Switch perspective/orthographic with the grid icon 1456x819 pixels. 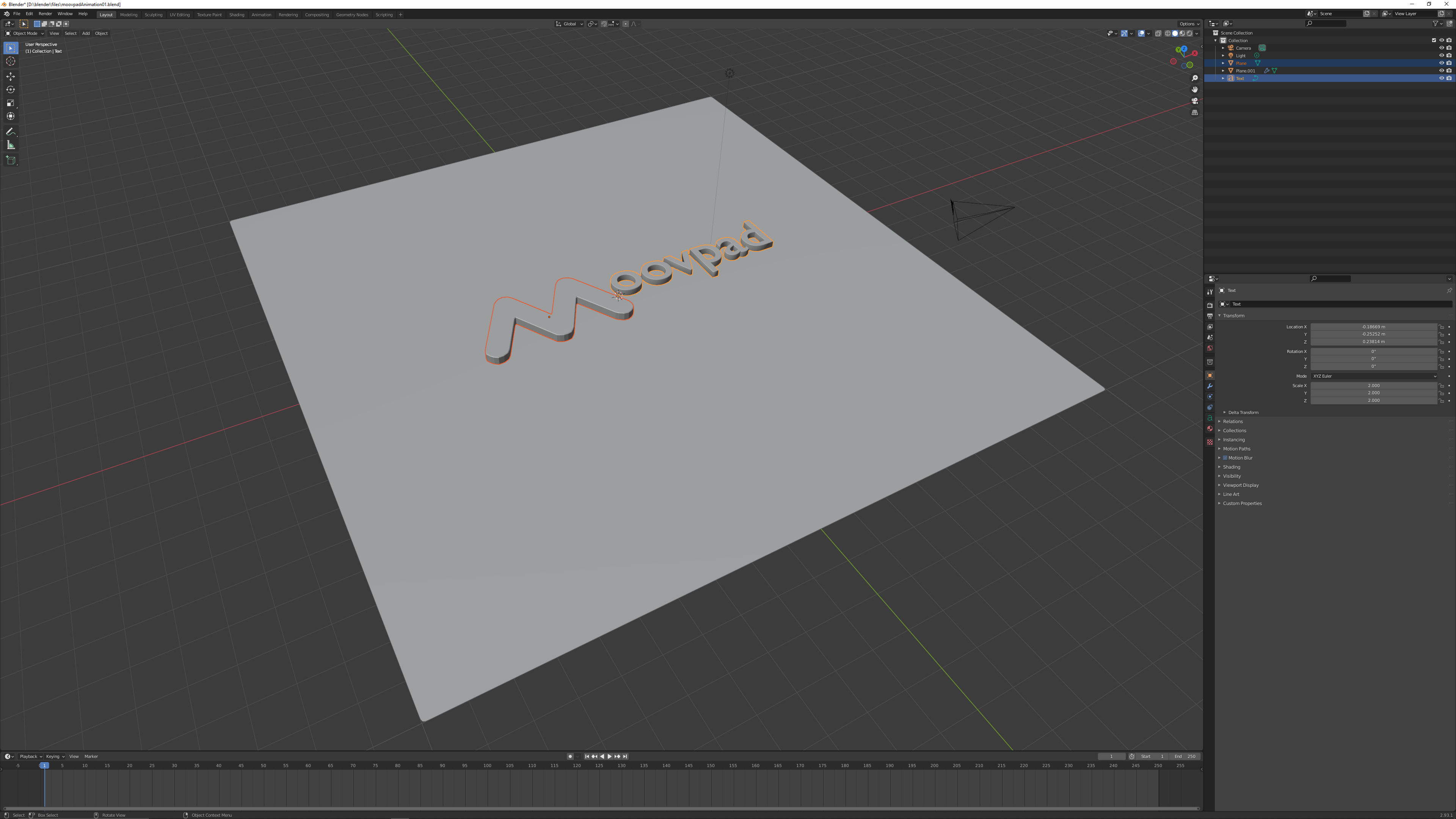(1194, 113)
